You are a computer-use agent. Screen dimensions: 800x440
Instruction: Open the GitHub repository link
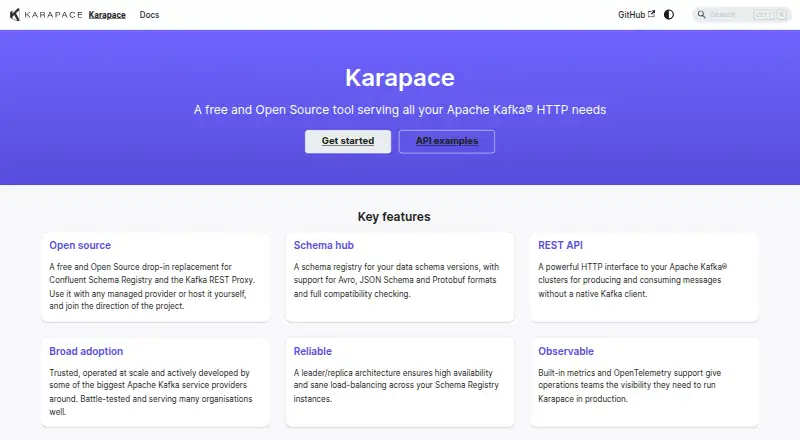click(636, 15)
